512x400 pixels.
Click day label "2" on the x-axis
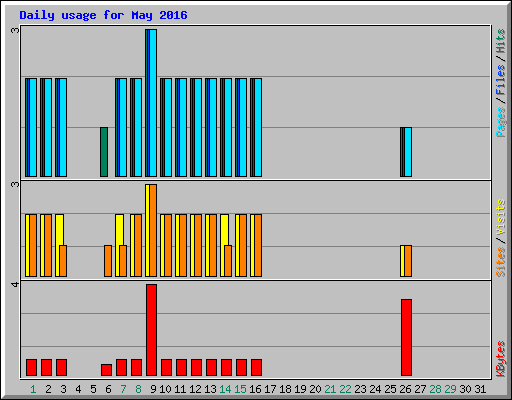pyautogui.click(x=48, y=389)
